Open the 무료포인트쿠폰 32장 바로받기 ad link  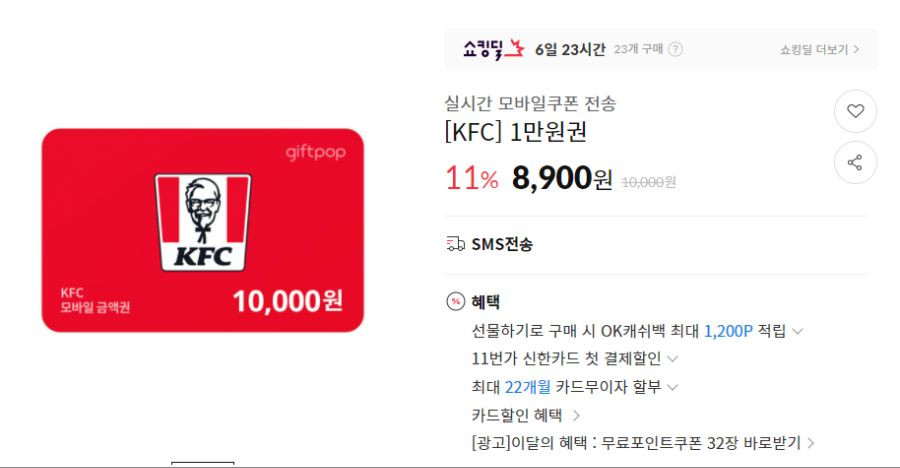pyautogui.click(x=643, y=443)
